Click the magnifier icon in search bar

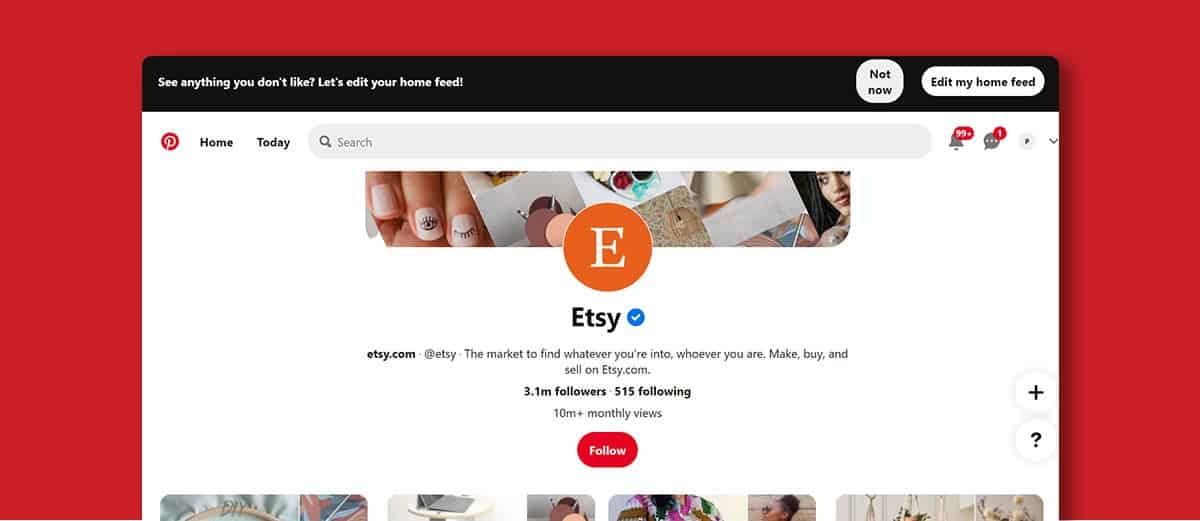tap(325, 142)
